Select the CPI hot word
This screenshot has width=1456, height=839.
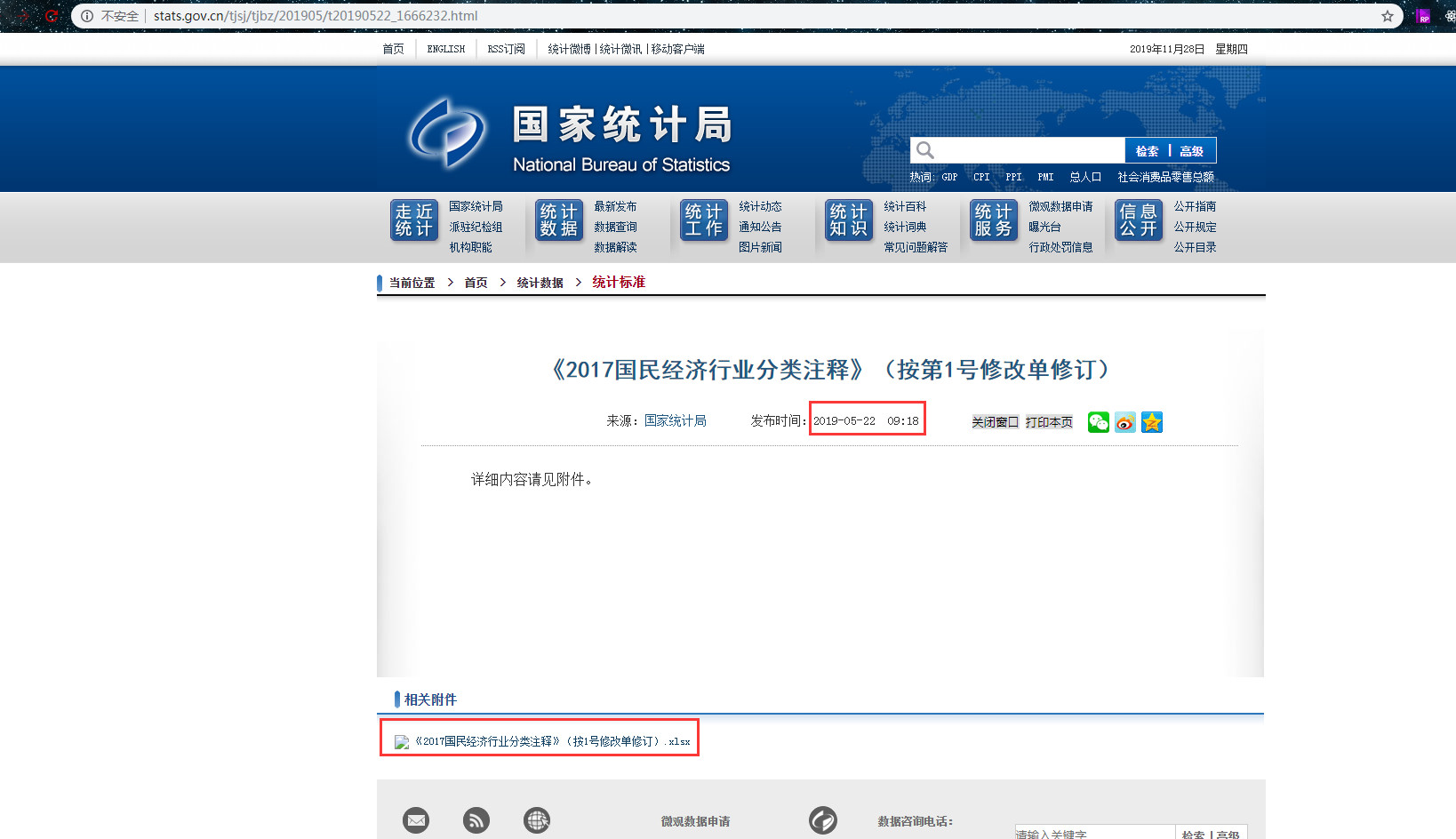(981, 177)
